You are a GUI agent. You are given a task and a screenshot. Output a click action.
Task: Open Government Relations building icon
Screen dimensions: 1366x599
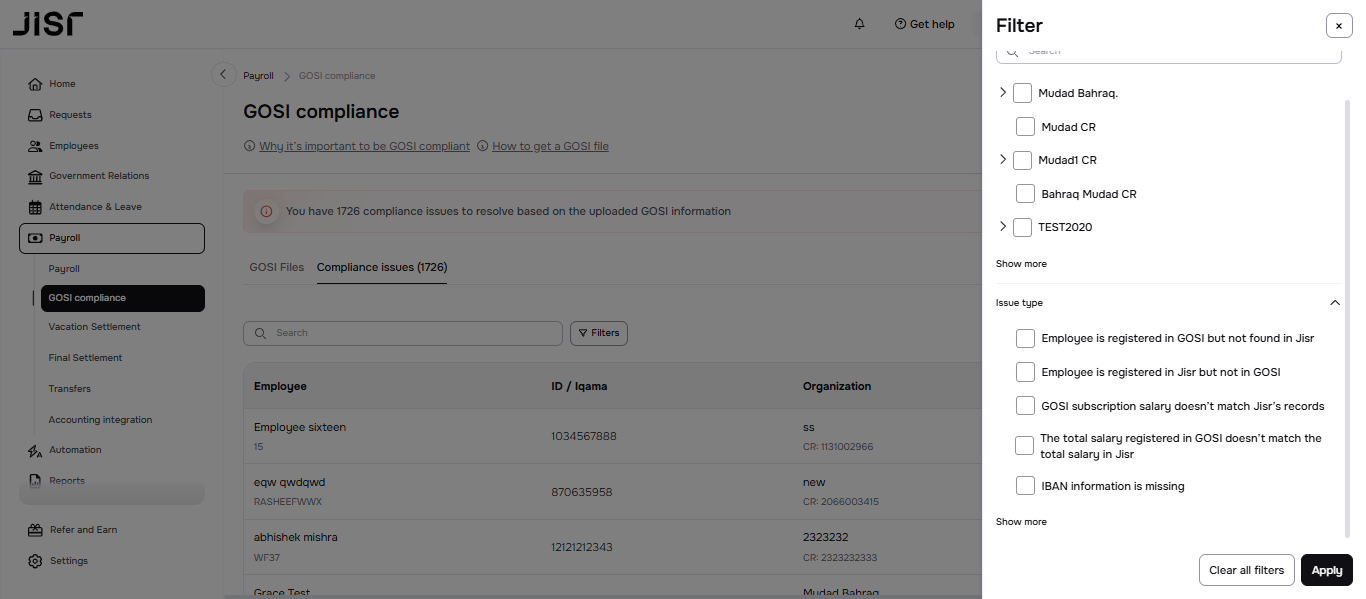tap(36, 177)
